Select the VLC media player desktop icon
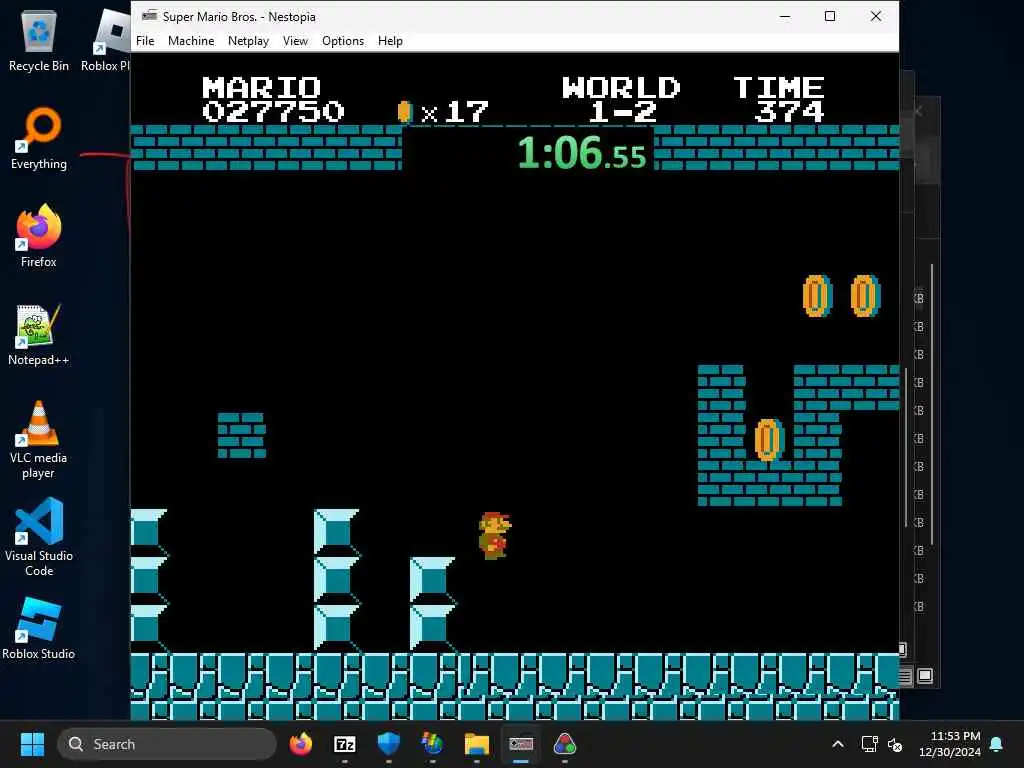The width and height of the screenshot is (1024, 768). [39, 440]
